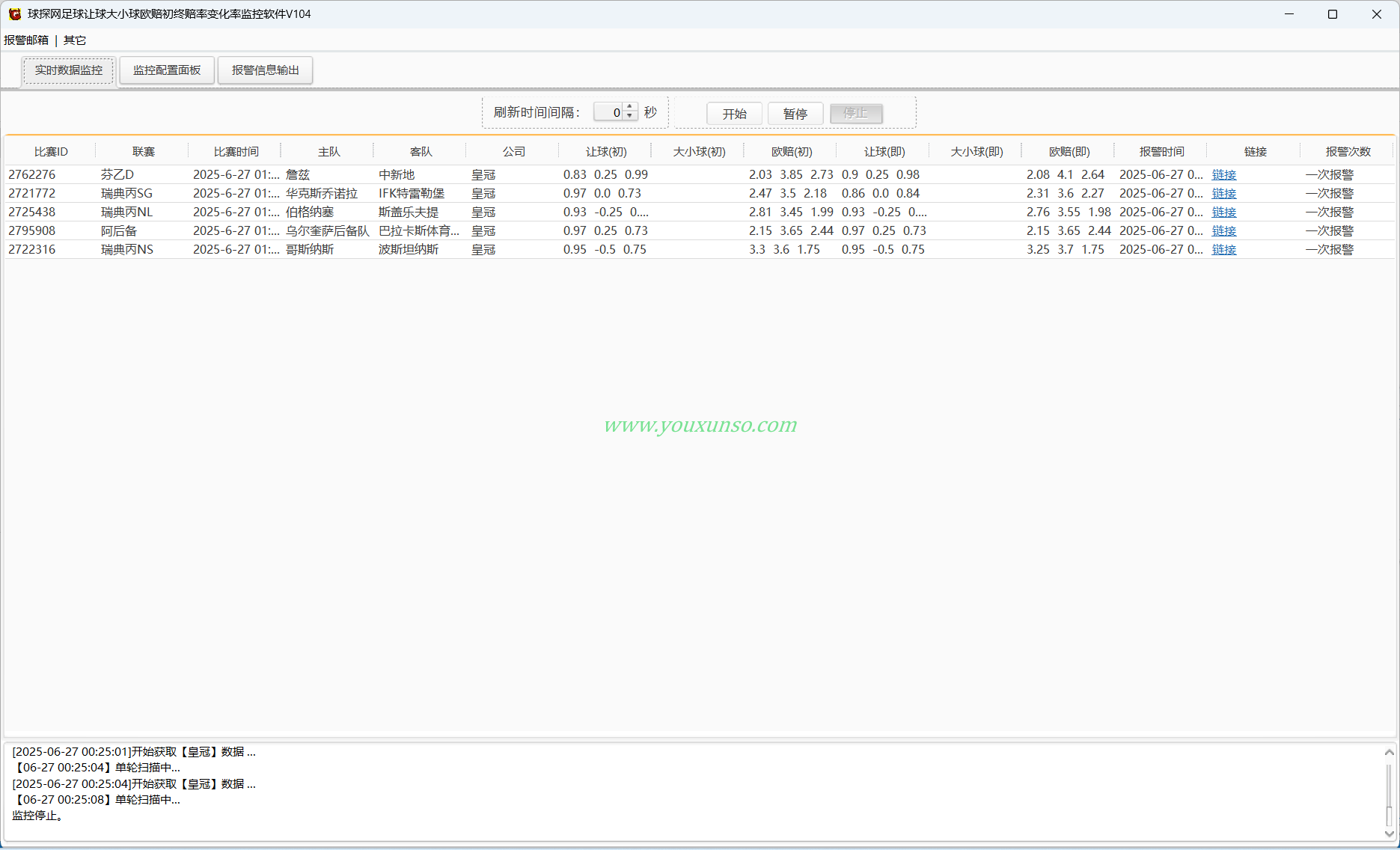
Task: Click home team 詹兹
Action: (298, 175)
